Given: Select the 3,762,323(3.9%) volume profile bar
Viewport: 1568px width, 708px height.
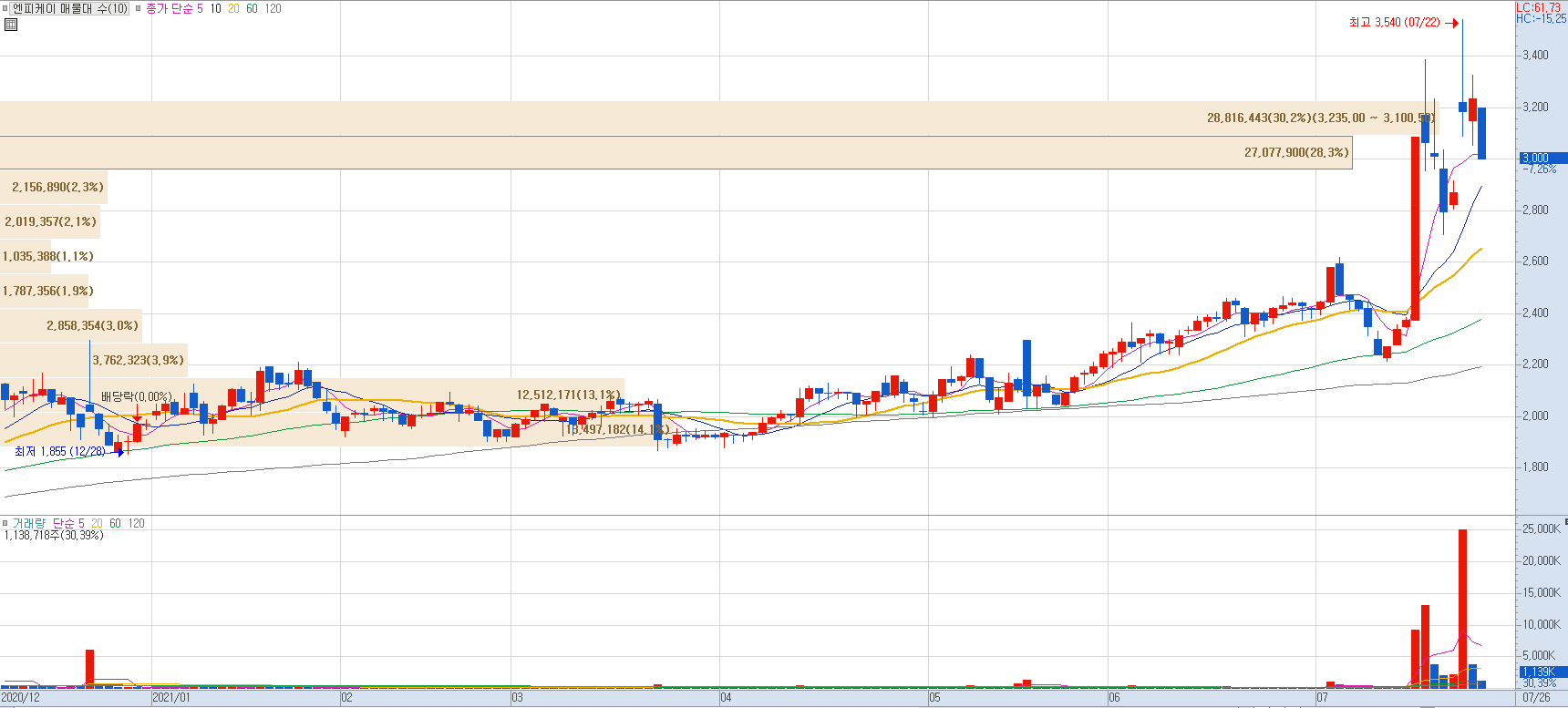Looking at the screenshot, I should [94, 360].
